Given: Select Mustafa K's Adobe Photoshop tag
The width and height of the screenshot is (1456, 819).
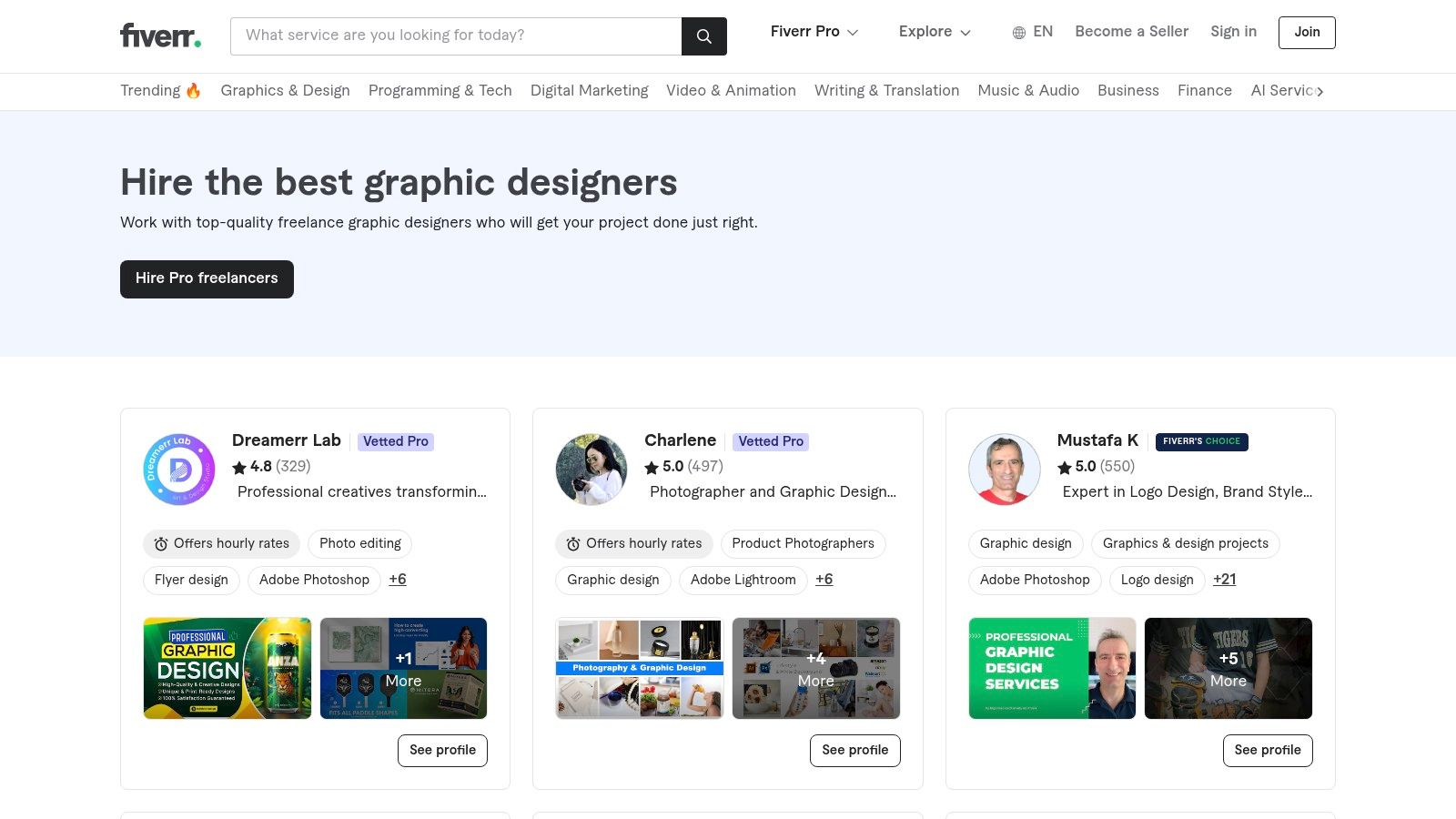Looking at the screenshot, I should (1035, 581).
